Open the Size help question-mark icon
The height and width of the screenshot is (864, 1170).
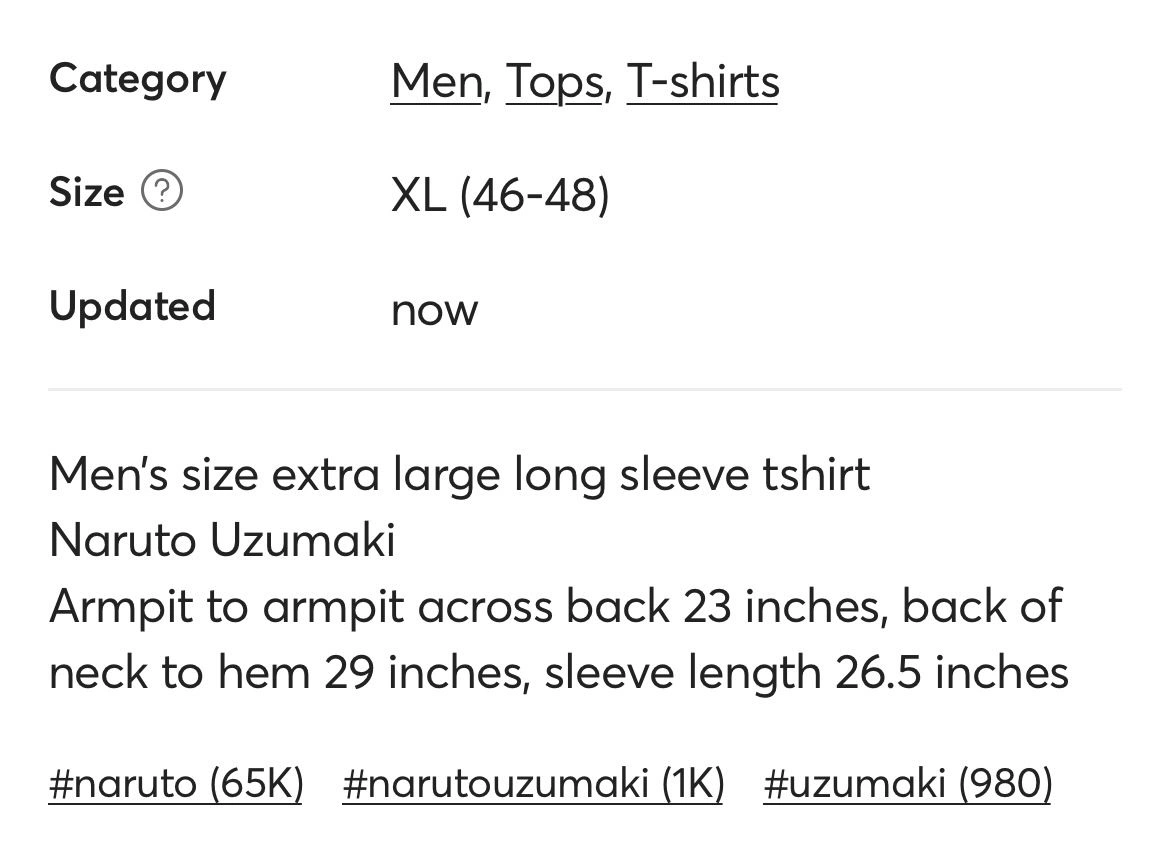[x=162, y=191]
